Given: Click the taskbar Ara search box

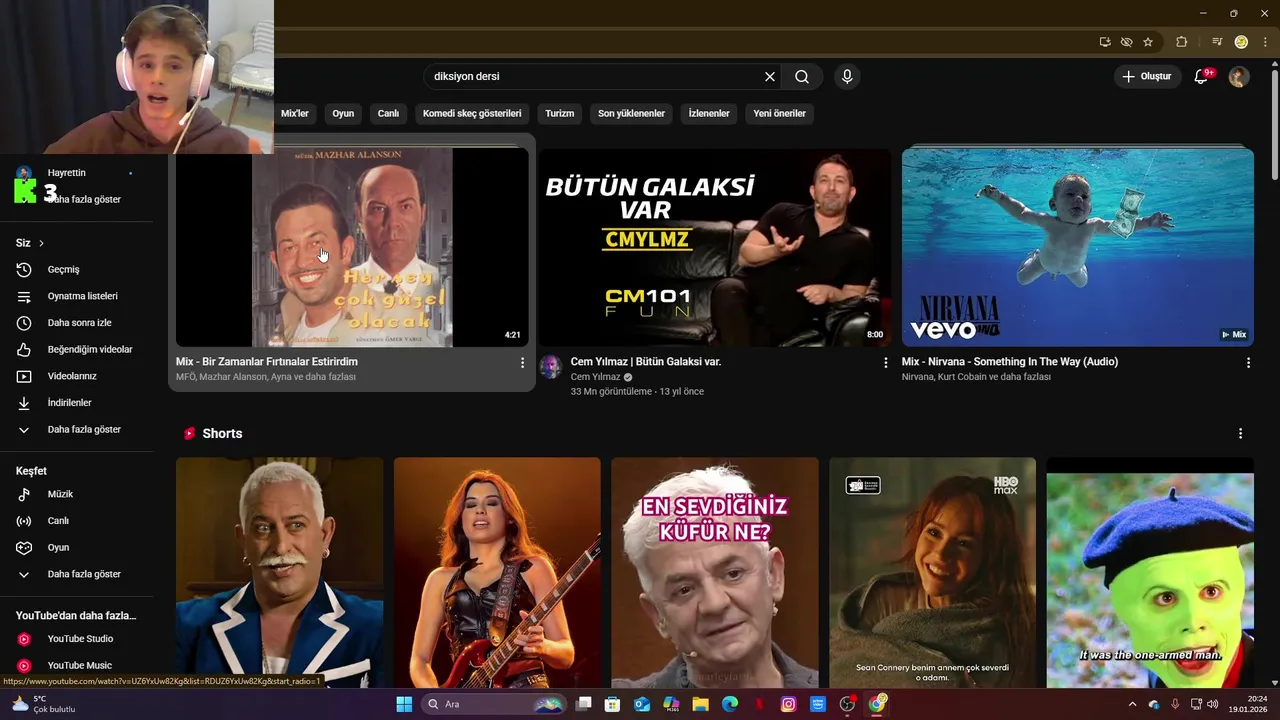Looking at the screenshot, I should [x=494, y=704].
